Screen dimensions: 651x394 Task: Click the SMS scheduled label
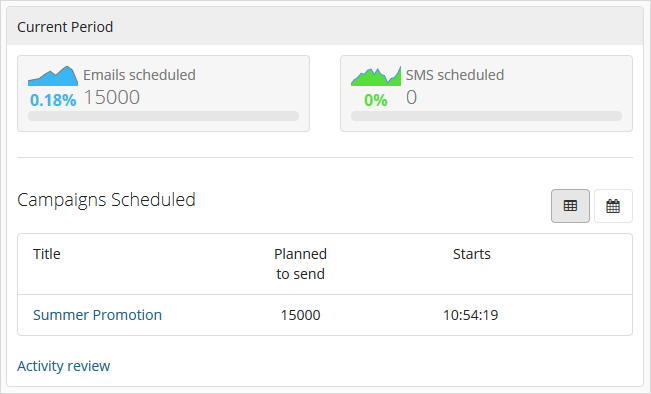click(455, 75)
